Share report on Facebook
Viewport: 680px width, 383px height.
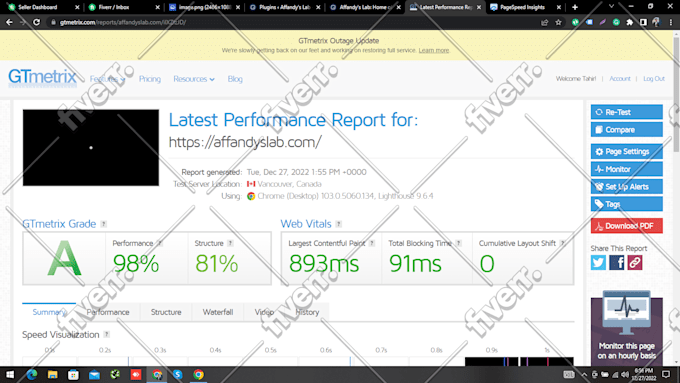(x=616, y=262)
